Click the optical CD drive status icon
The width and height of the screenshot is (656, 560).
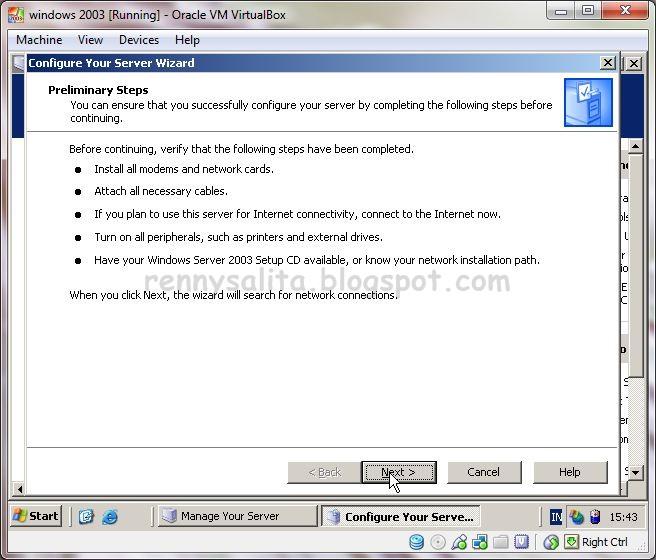coord(438,542)
